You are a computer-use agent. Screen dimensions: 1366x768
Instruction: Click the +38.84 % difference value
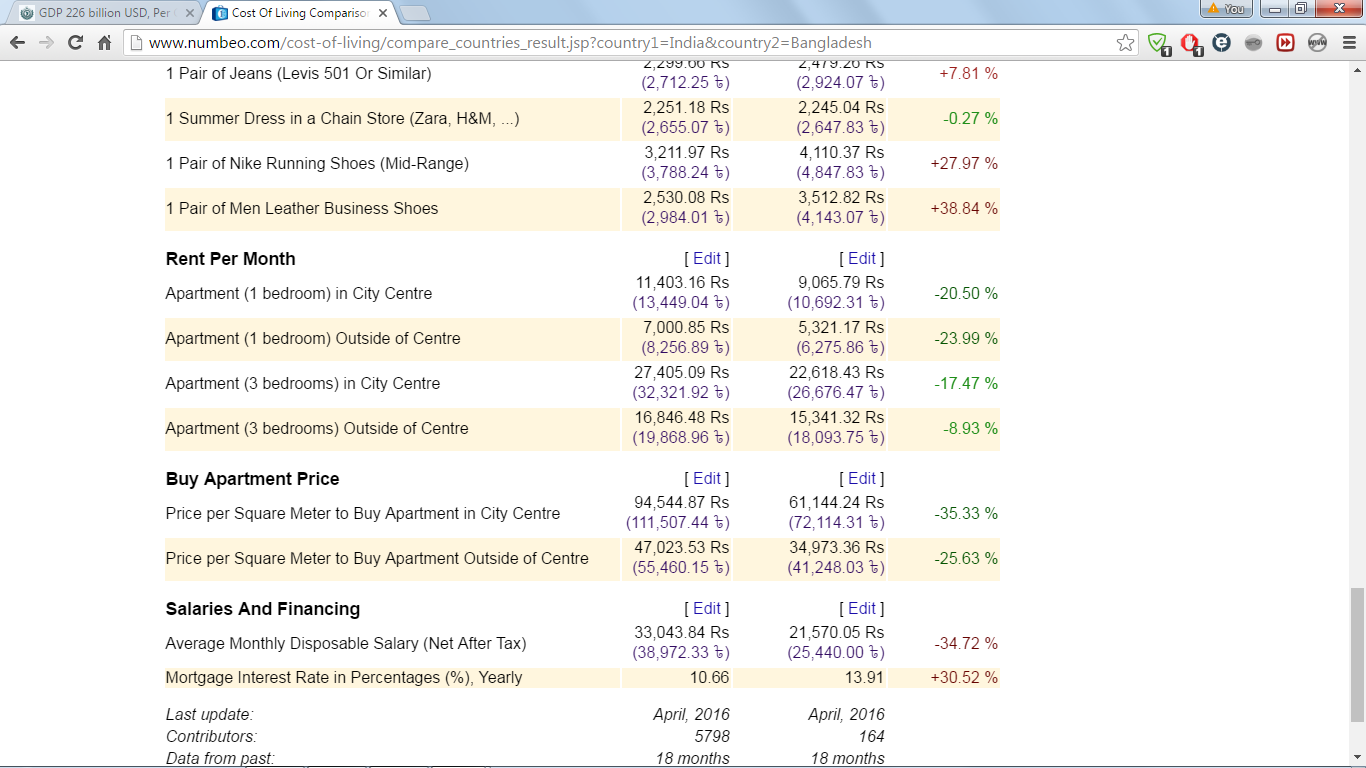pos(964,208)
